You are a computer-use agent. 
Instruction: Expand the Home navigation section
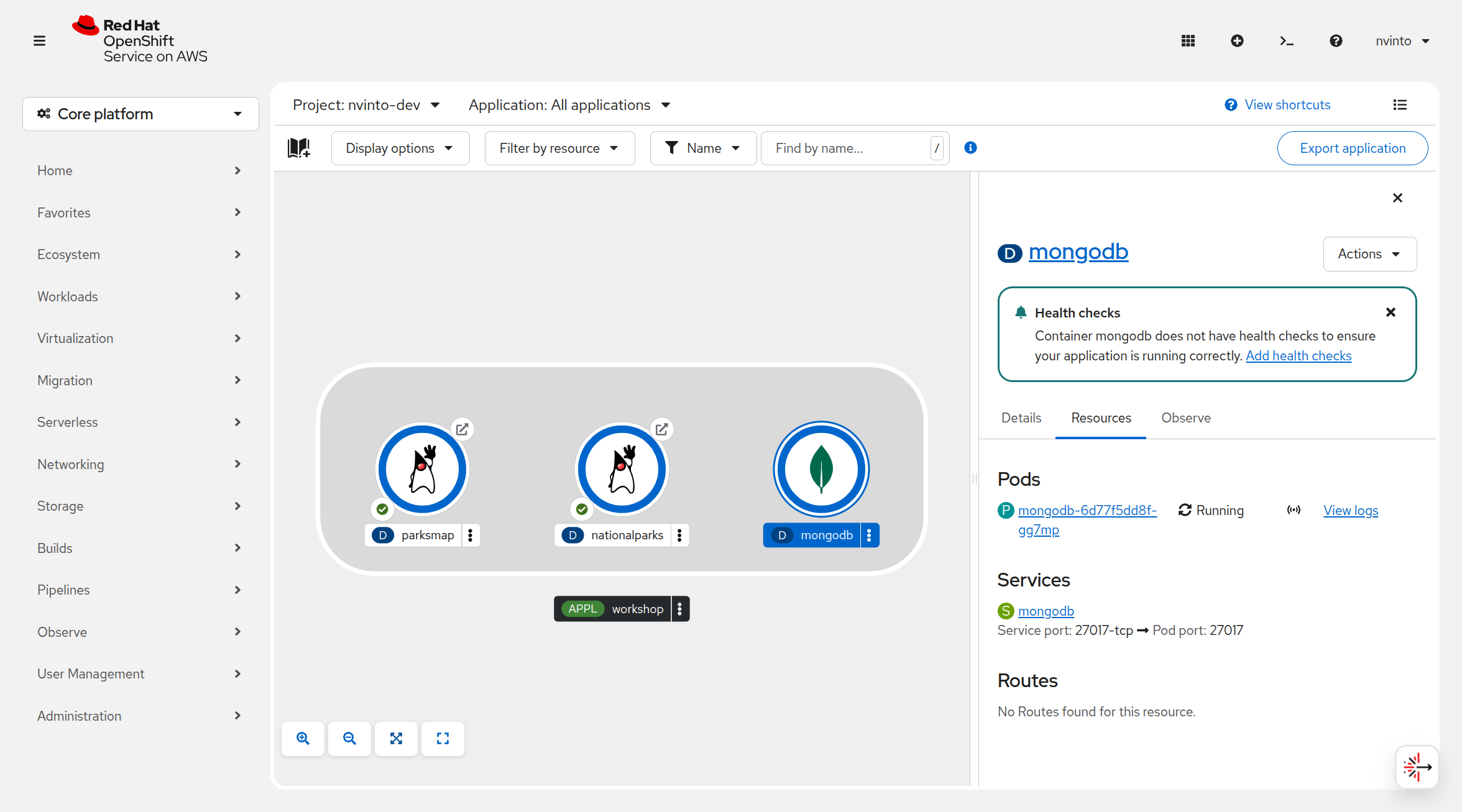139,170
